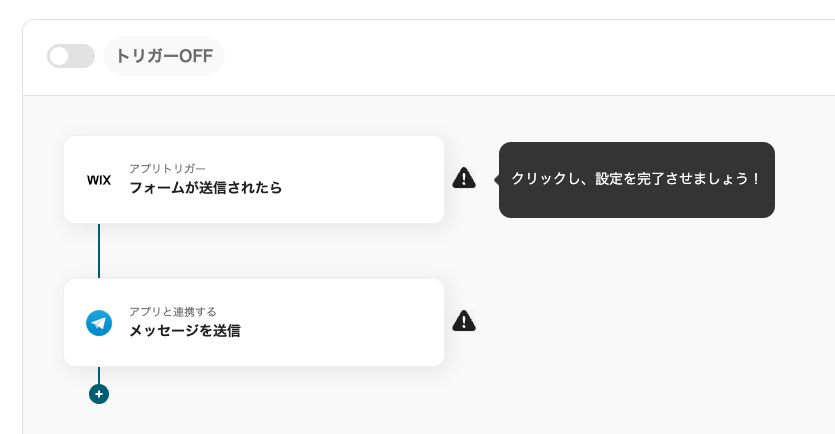The height and width of the screenshot is (434, 835).
Task: Click the フォームが送信されたら title text
Action: pos(205,187)
